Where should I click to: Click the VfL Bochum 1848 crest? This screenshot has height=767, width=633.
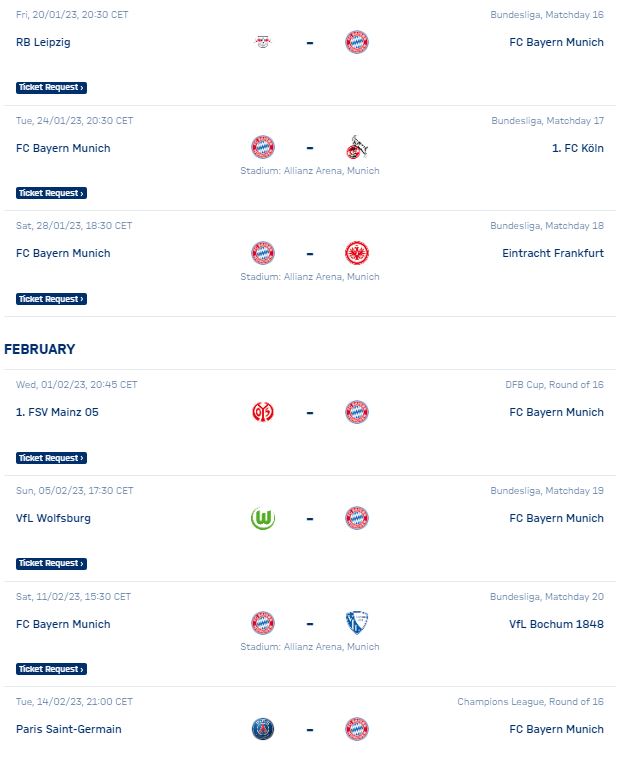(357, 623)
